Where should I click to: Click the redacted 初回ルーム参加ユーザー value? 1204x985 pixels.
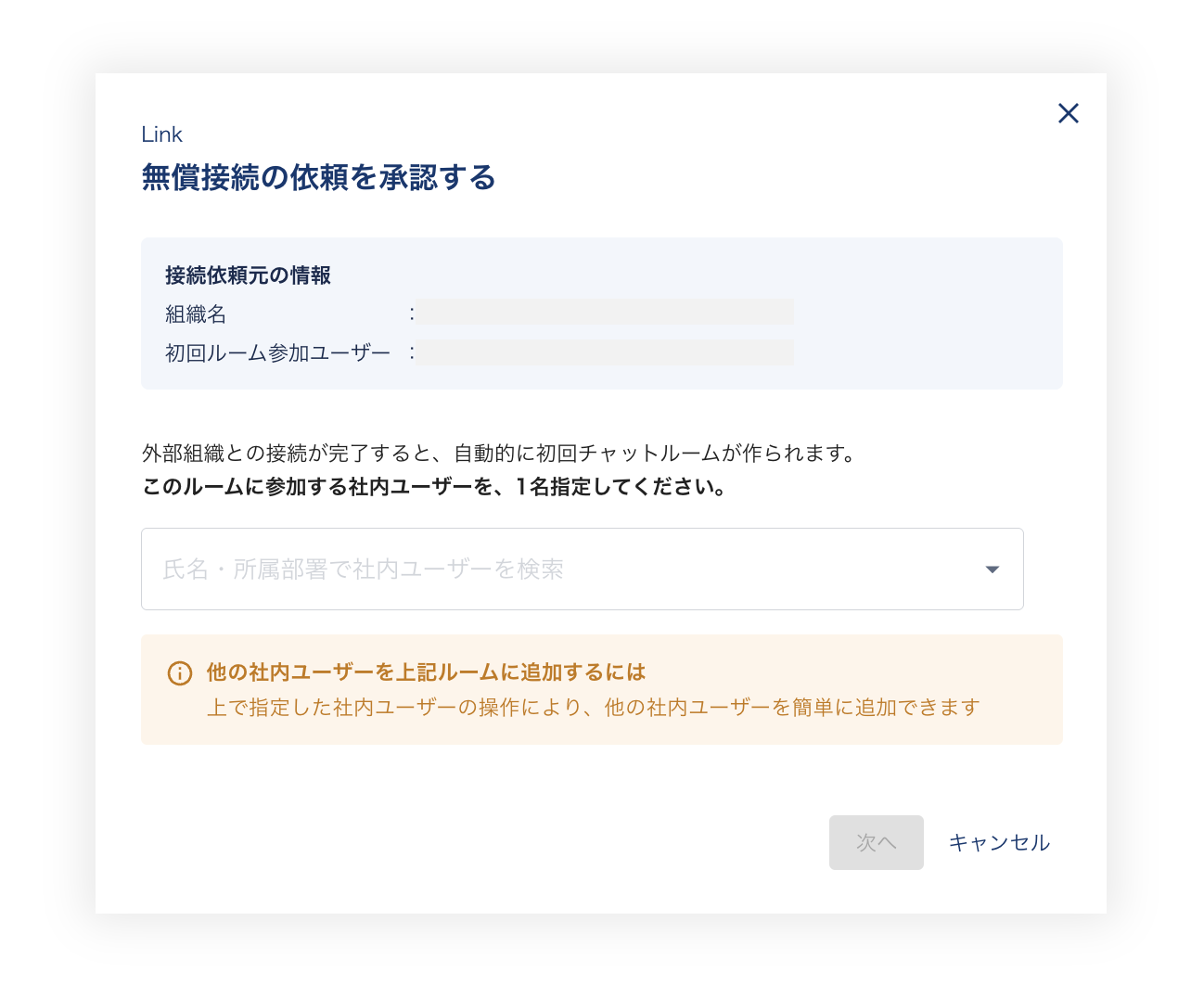coord(604,352)
